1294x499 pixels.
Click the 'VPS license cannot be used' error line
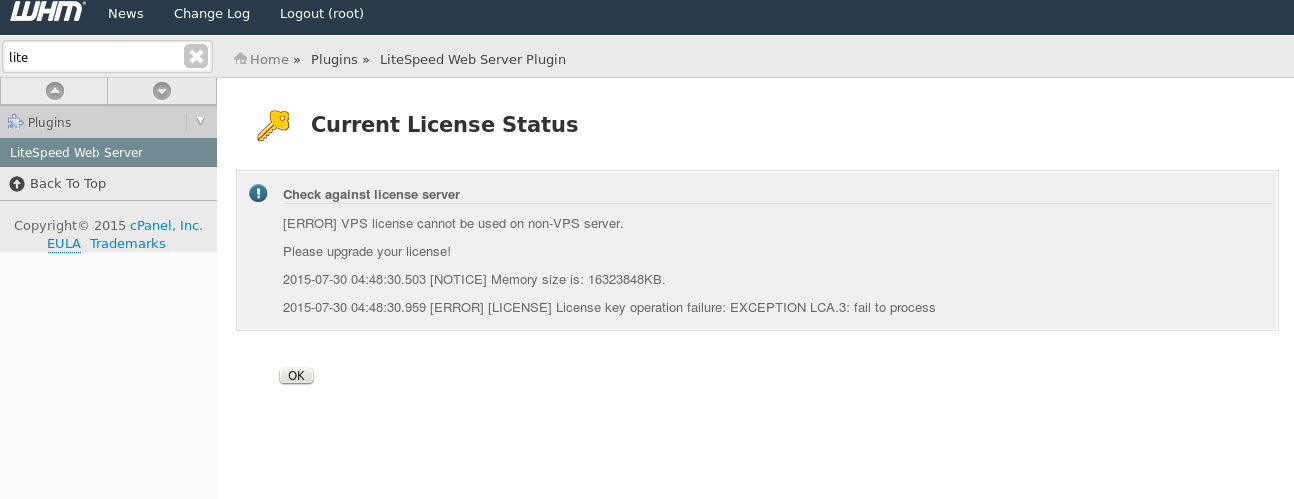[x=453, y=224]
